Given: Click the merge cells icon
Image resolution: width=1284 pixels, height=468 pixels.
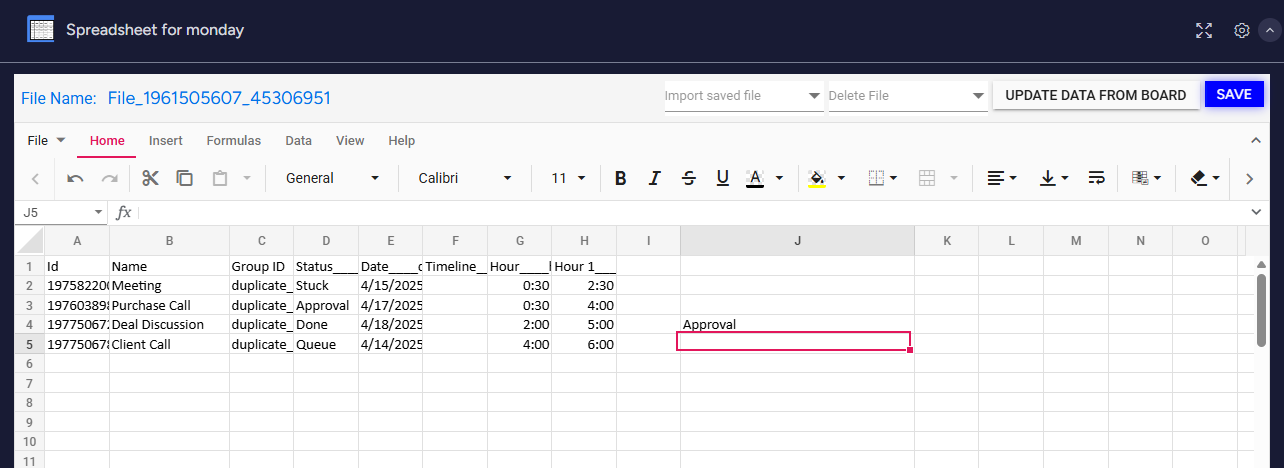Looking at the screenshot, I should coord(927,178).
